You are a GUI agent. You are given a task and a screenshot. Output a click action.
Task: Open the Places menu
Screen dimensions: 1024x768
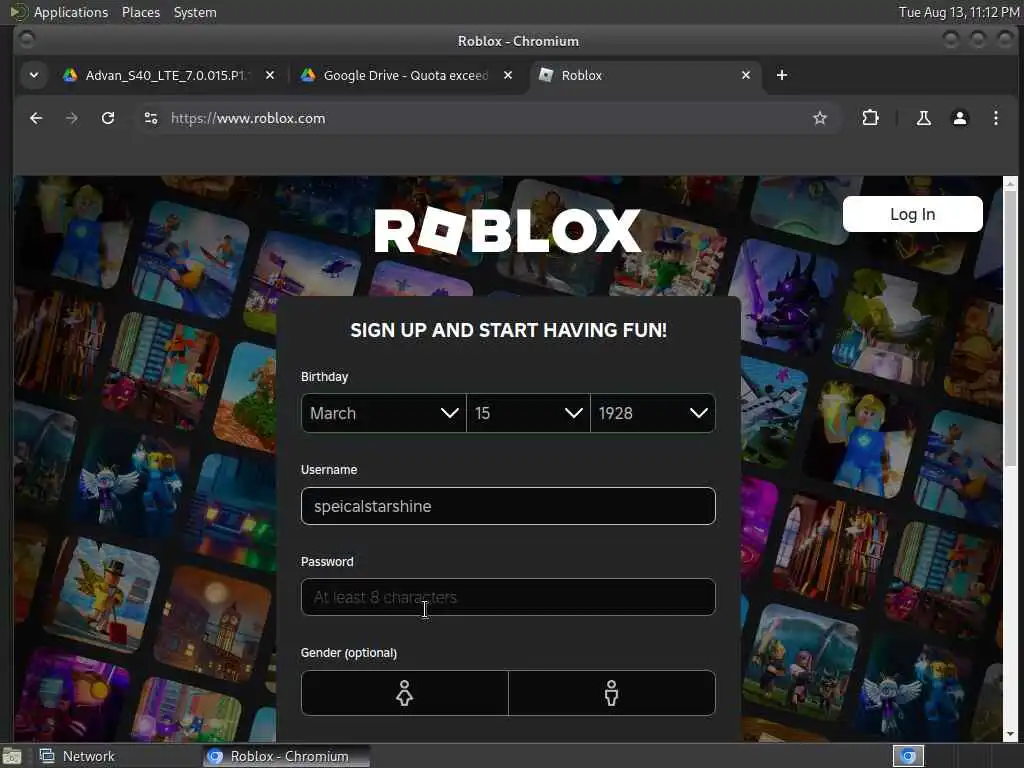[141, 12]
